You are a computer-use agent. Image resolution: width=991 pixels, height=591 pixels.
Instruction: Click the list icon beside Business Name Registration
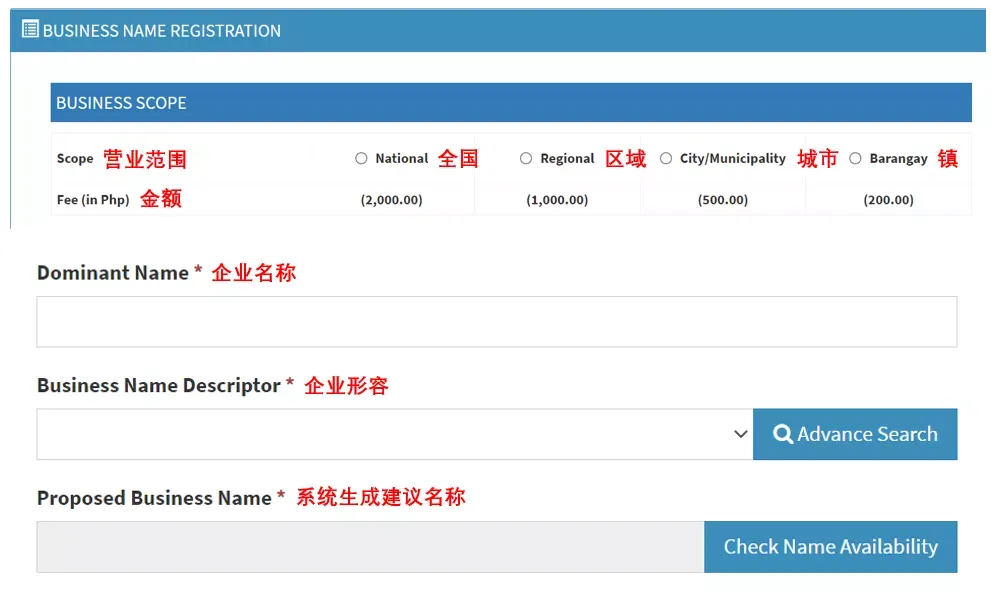pyautogui.click(x=30, y=29)
